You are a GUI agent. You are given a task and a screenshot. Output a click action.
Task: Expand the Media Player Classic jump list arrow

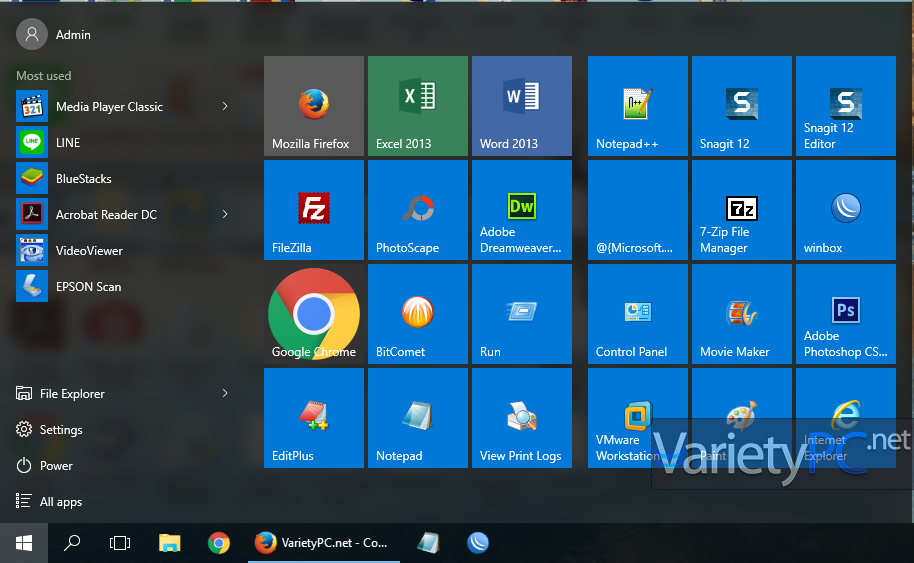(x=225, y=106)
